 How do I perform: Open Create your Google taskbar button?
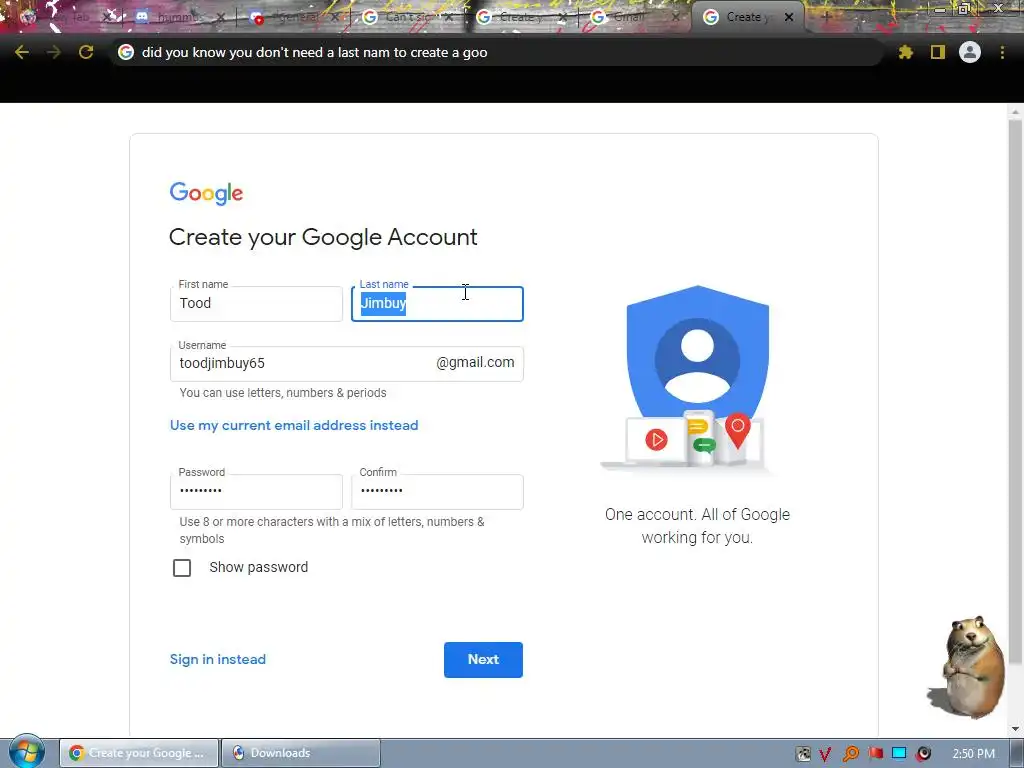[x=140, y=753]
